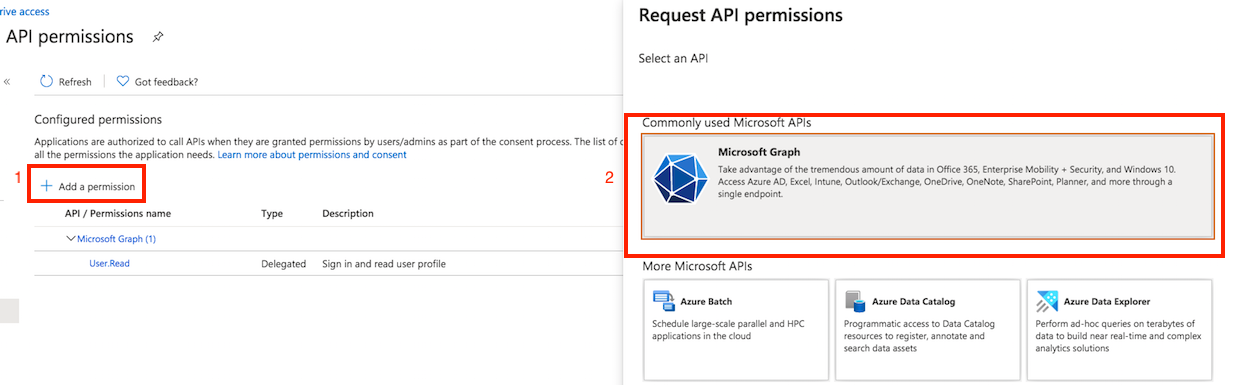Click the plus icon for Add a permission
The height and width of the screenshot is (385, 1238).
click(x=46, y=186)
